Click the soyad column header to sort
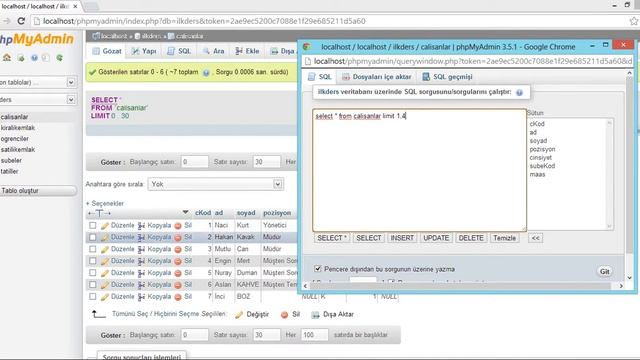 (x=246, y=213)
